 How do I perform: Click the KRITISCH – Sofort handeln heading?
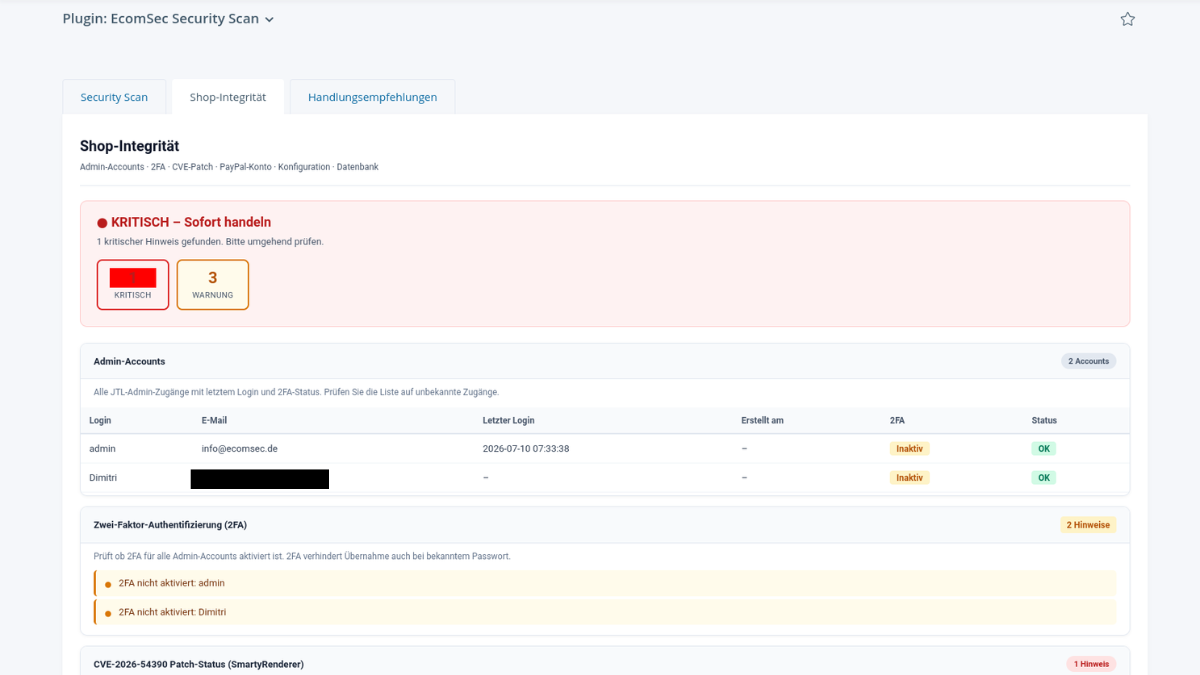(x=191, y=222)
